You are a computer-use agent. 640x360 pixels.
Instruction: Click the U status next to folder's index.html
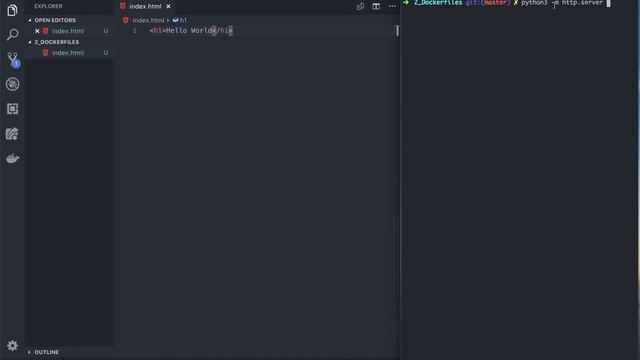click(106, 53)
